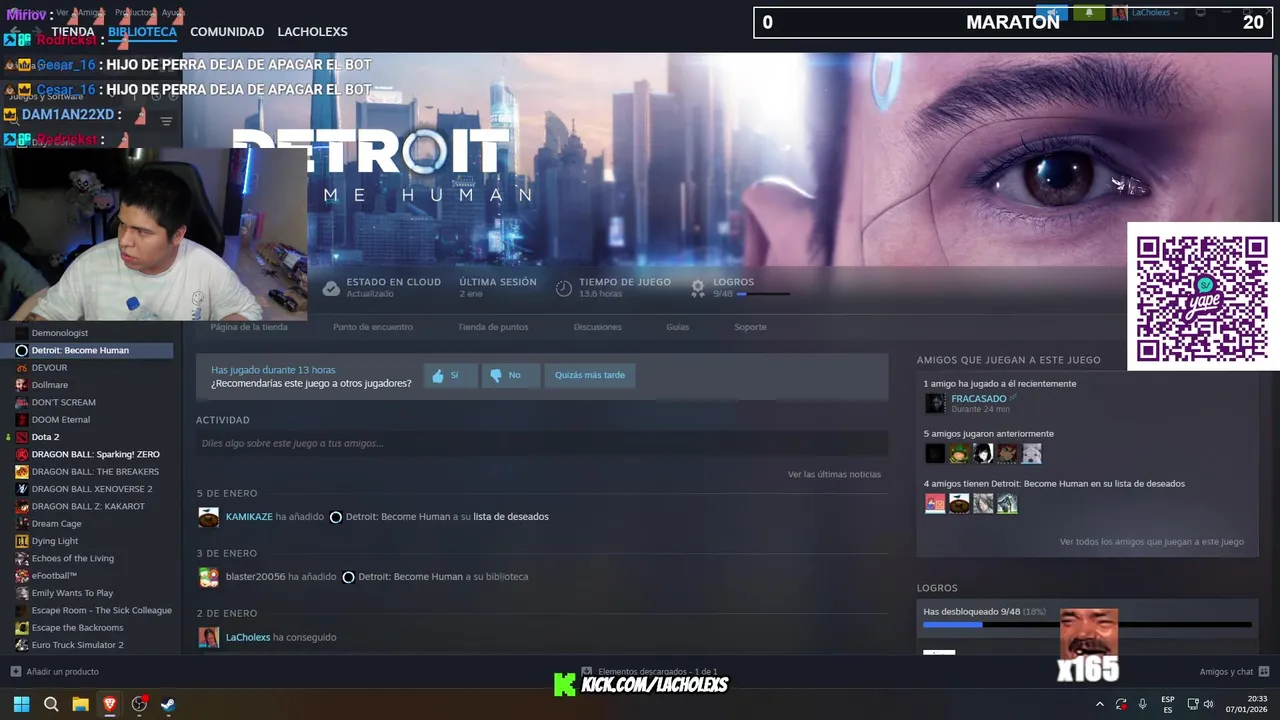Open the Tienda de puntos tab
1280x720 pixels.
coord(493,327)
